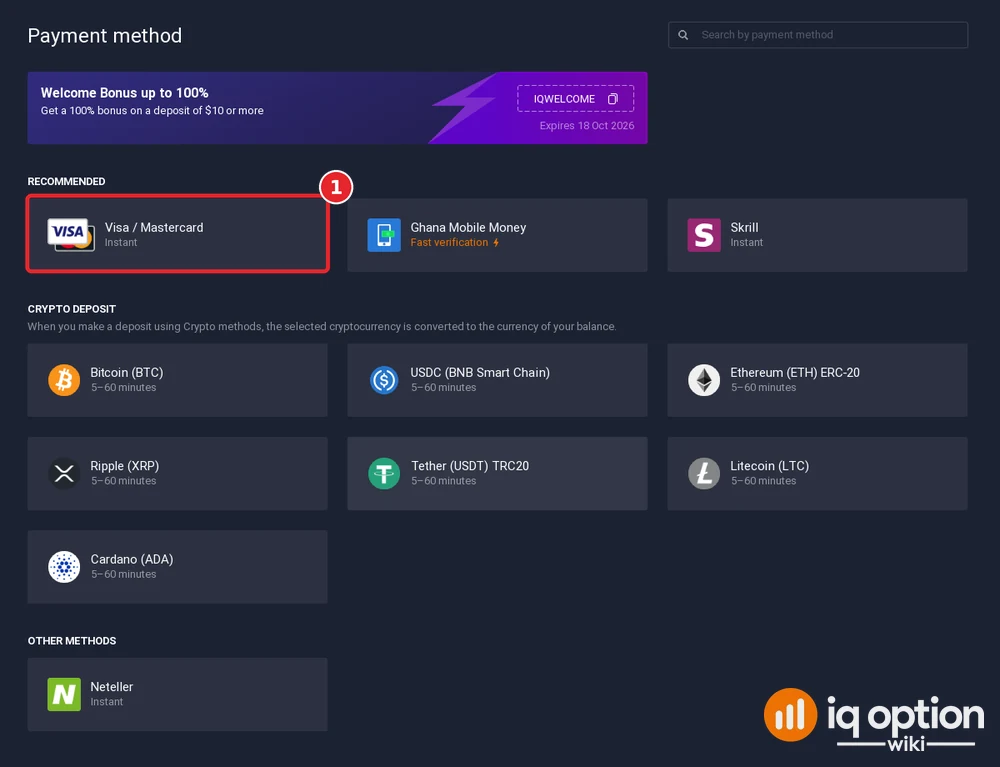The image size is (1000, 767).
Task: Select the Ghana Mobile Money label
Action: click(468, 228)
